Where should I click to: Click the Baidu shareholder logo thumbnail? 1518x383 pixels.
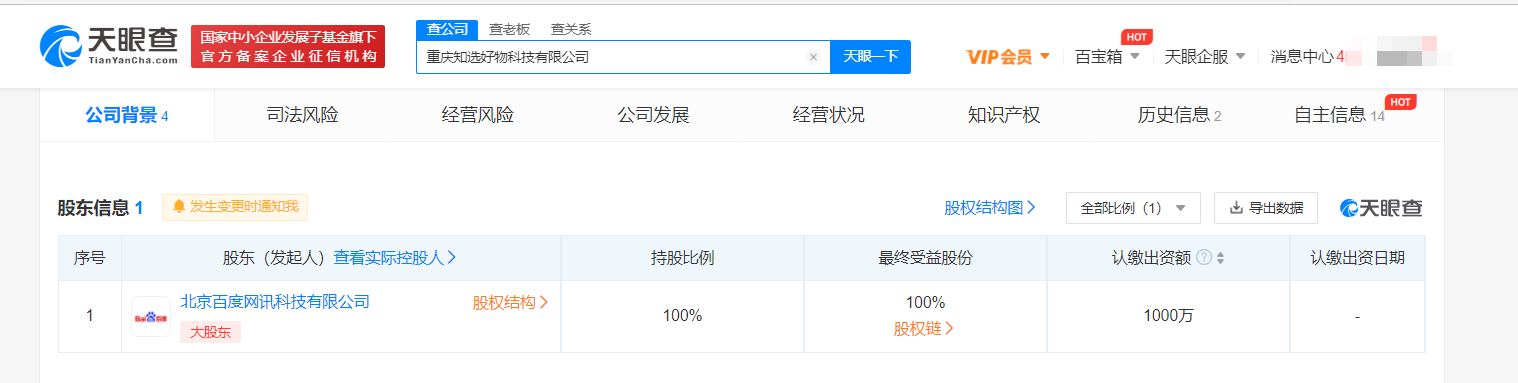151,317
